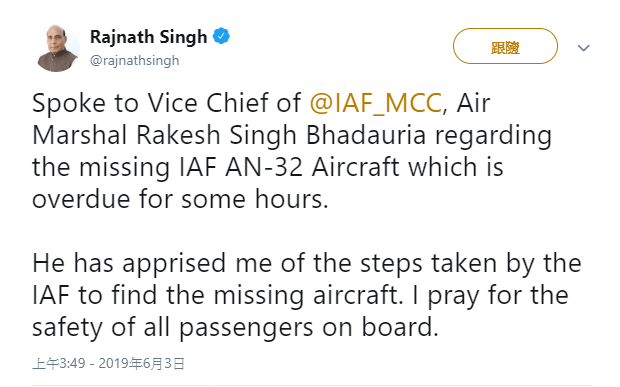Click the 跟隨 follow button

click(x=505, y=46)
